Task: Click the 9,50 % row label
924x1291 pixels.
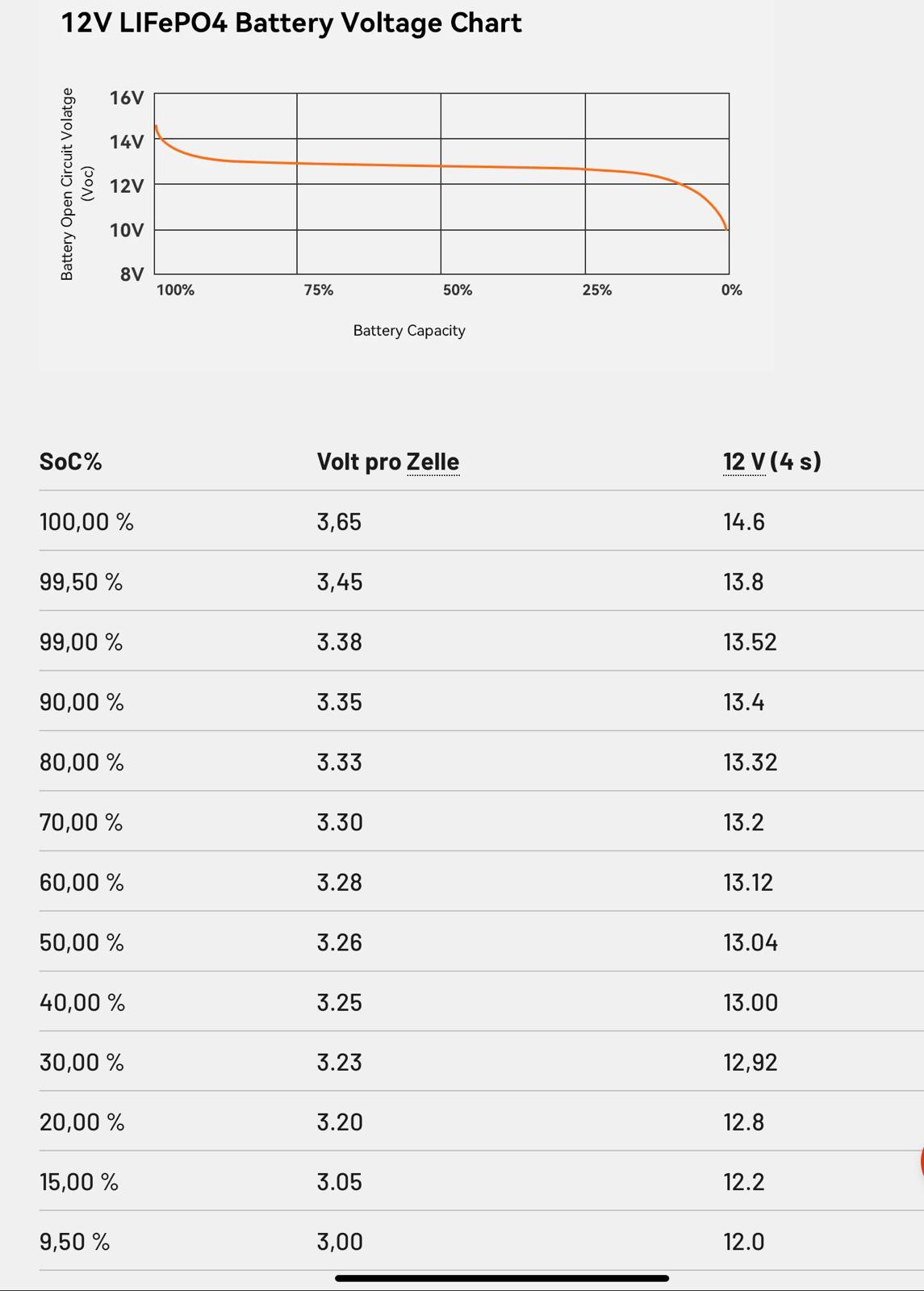Action: 74,1242
